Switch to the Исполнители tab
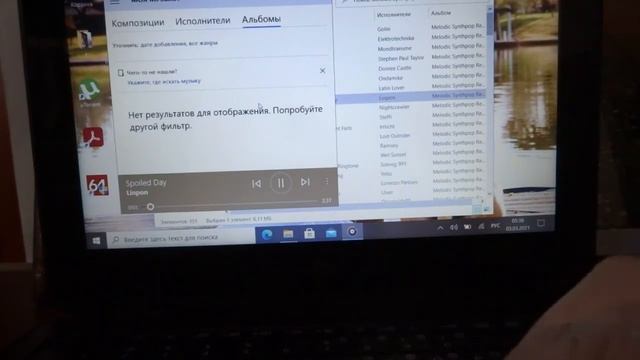This screenshot has width=640, height=360. [x=203, y=21]
